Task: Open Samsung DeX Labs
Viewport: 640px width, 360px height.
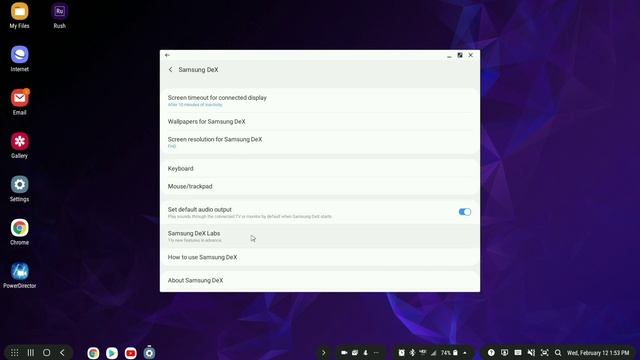Action: [320, 236]
